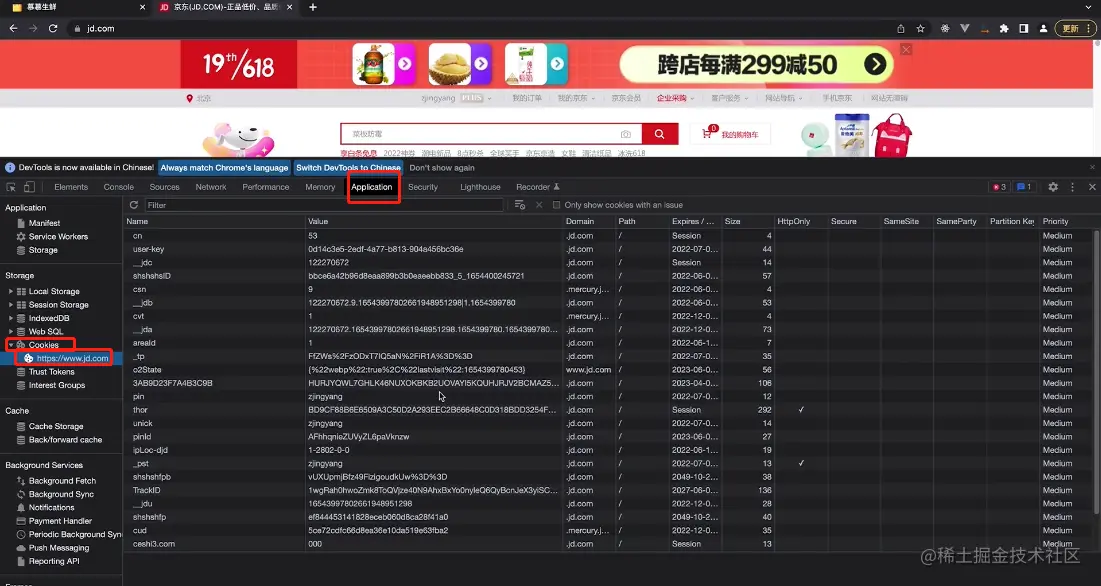Click the camera image-search icon
1101x586 pixels.
point(626,134)
